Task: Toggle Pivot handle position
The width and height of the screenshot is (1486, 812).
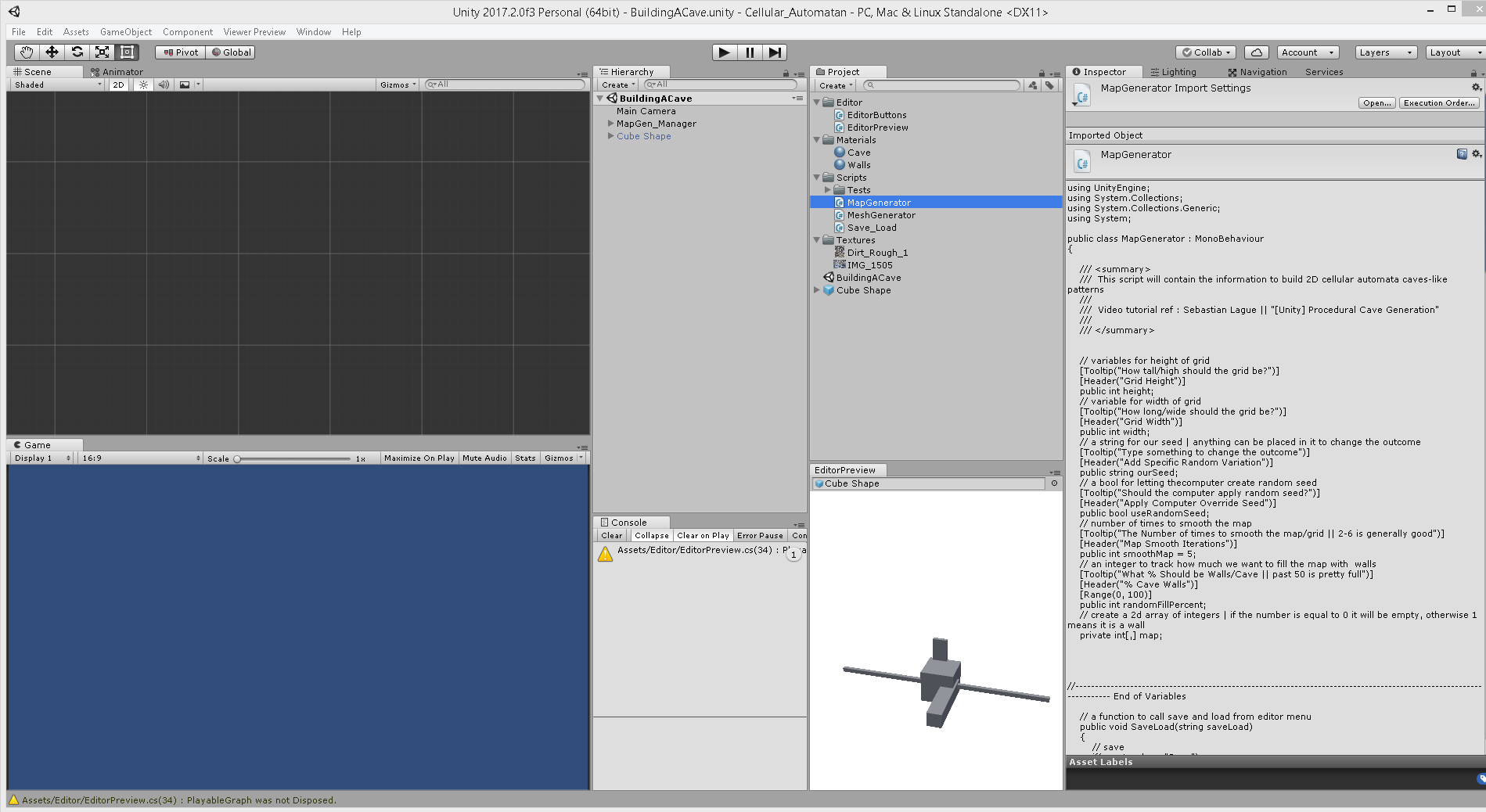Action: (x=181, y=52)
